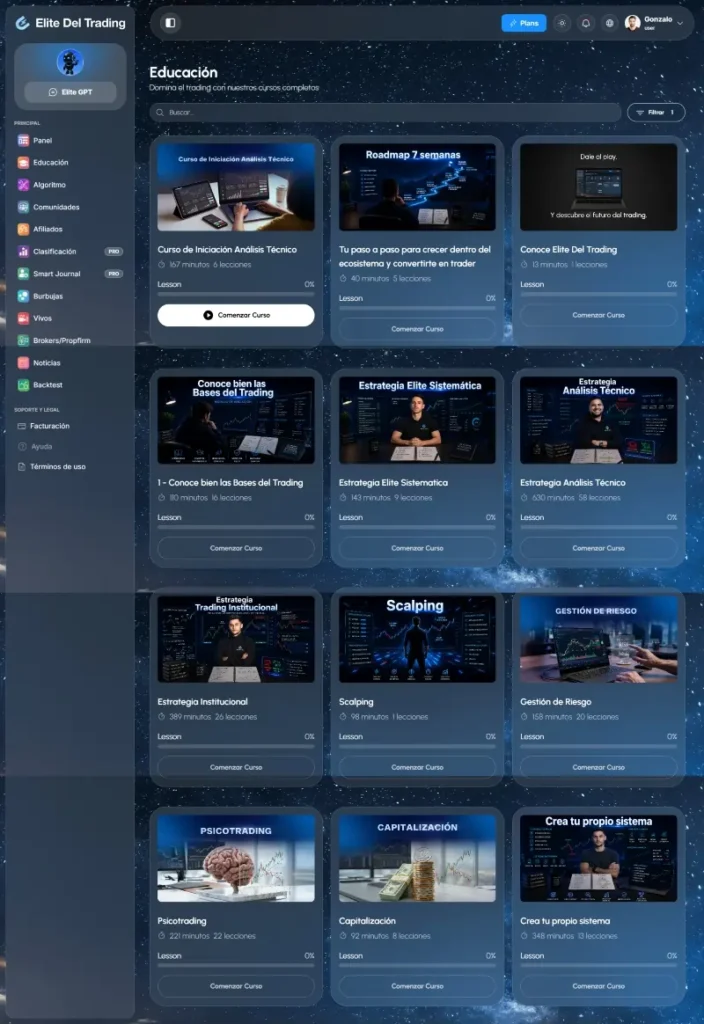
Task: Open notifications bell icon
Action: pos(586,23)
